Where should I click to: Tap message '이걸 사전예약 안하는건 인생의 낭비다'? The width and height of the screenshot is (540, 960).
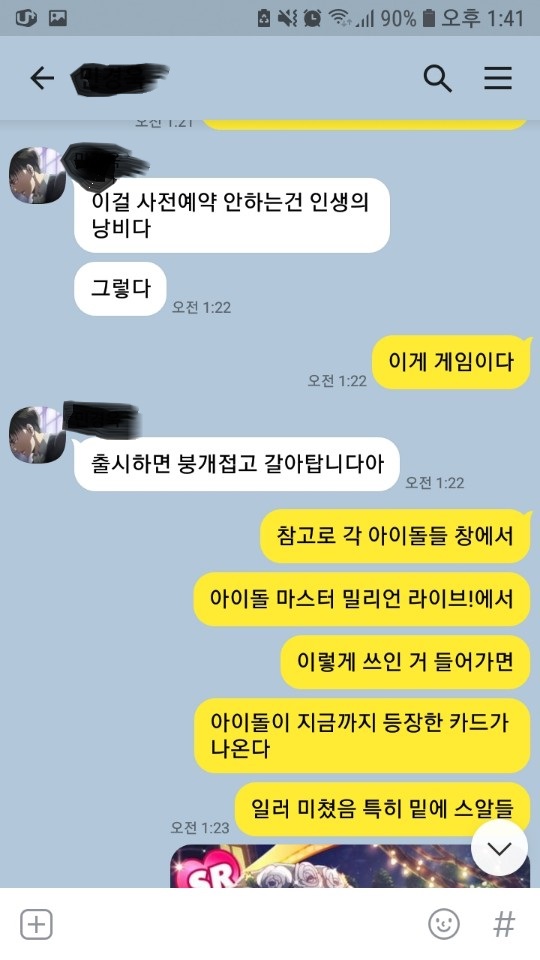click(232, 215)
